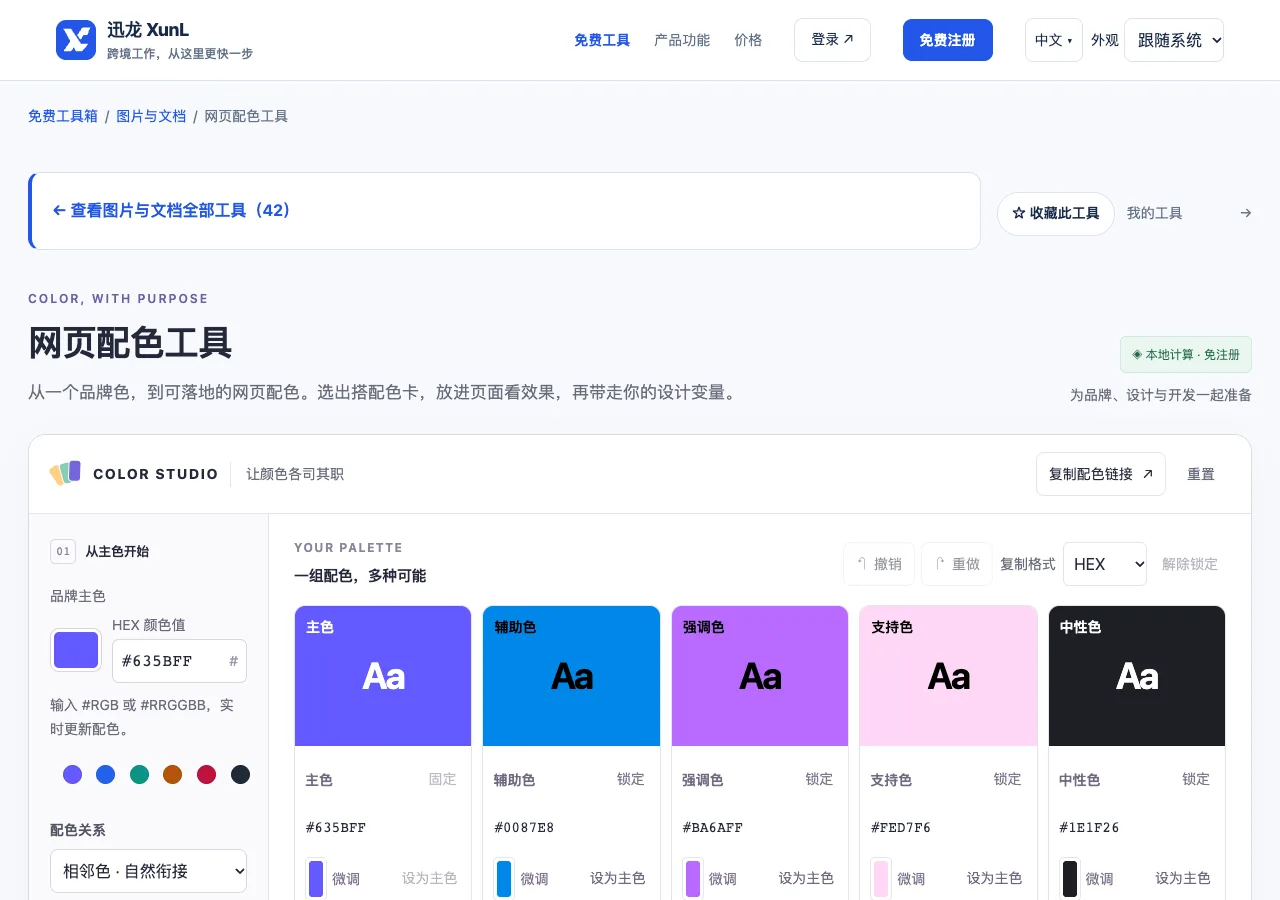Pick the purple preset color dot
1280x900 pixels.
72,774
